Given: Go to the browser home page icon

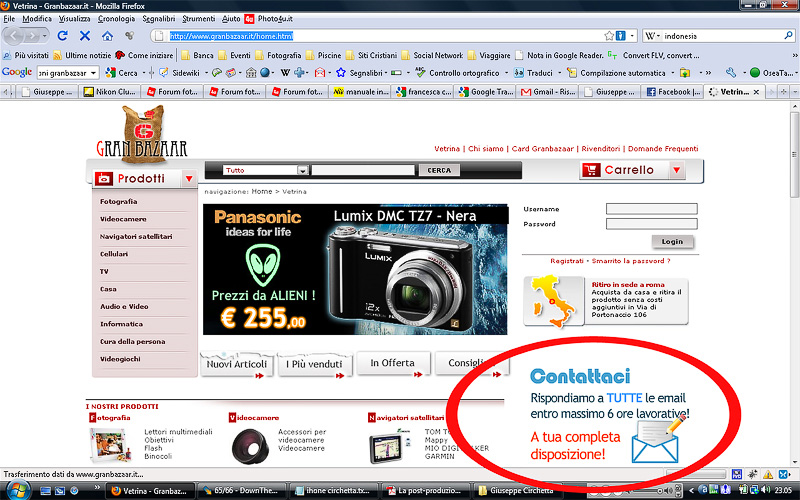Looking at the screenshot, I should click(x=107, y=36).
